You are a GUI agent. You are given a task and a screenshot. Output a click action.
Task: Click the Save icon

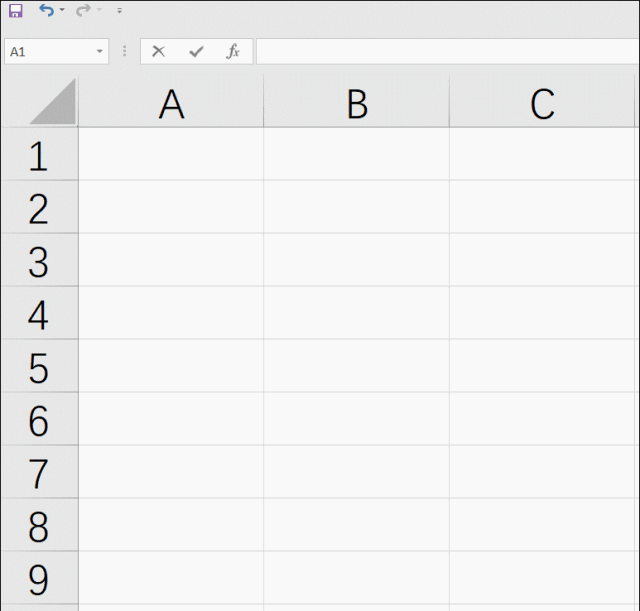pyautogui.click(x=15, y=11)
